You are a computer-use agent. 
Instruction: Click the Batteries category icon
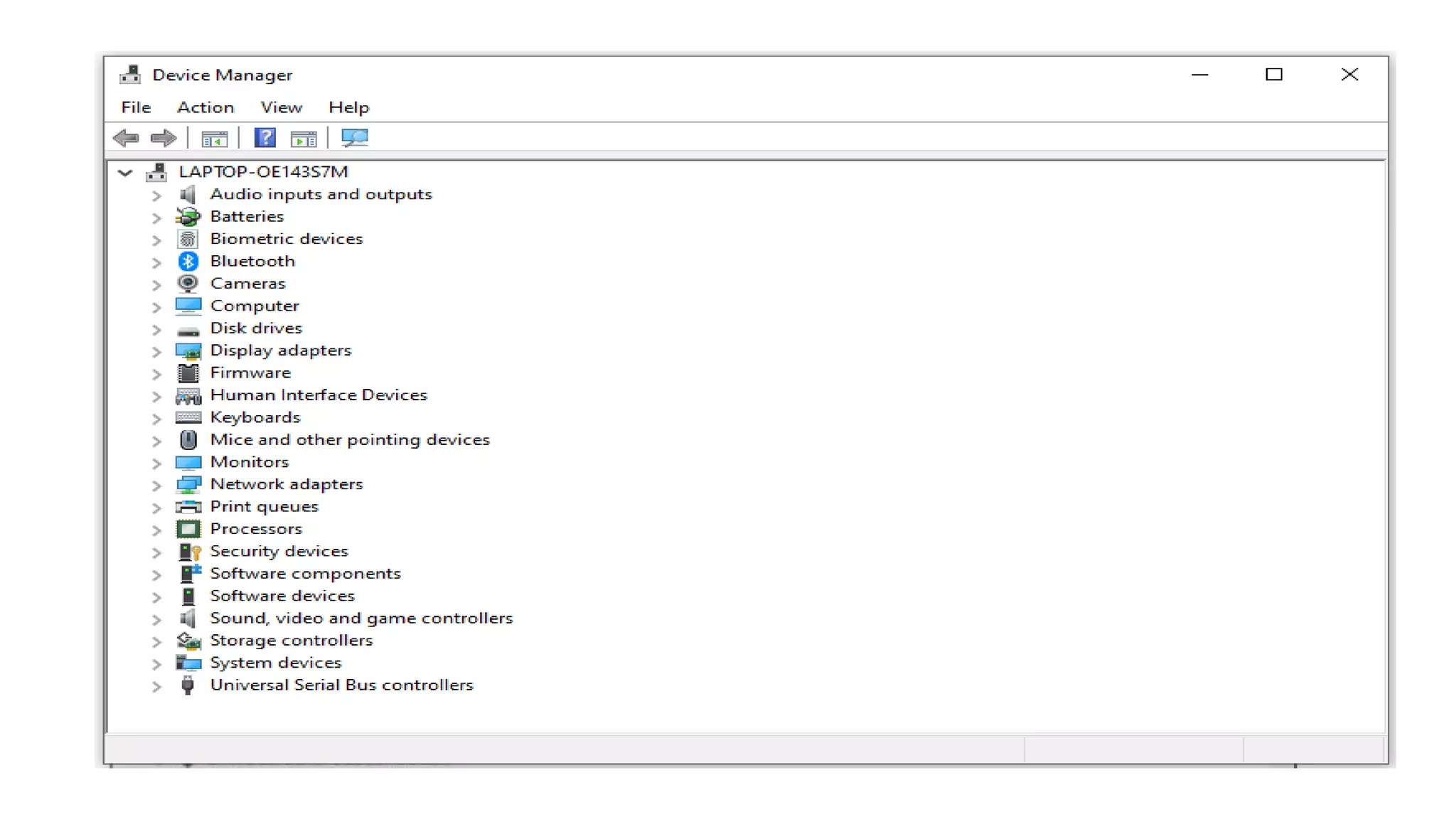coord(188,217)
